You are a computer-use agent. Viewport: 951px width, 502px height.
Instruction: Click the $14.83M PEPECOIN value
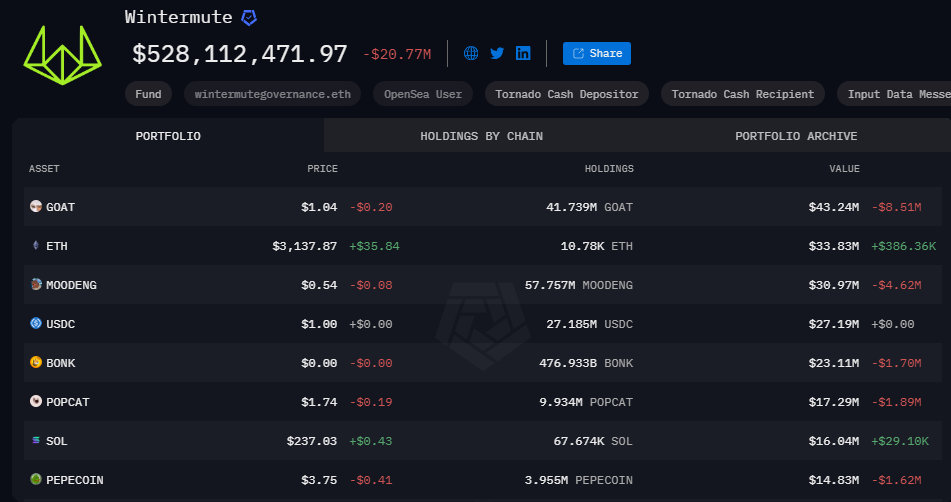[834, 480]
